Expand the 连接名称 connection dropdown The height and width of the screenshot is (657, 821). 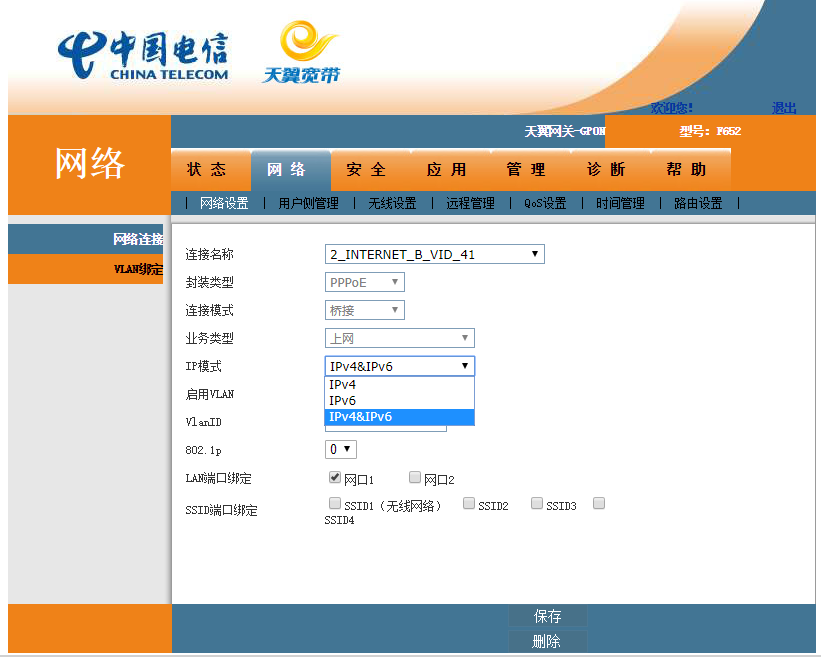(435, 254)
